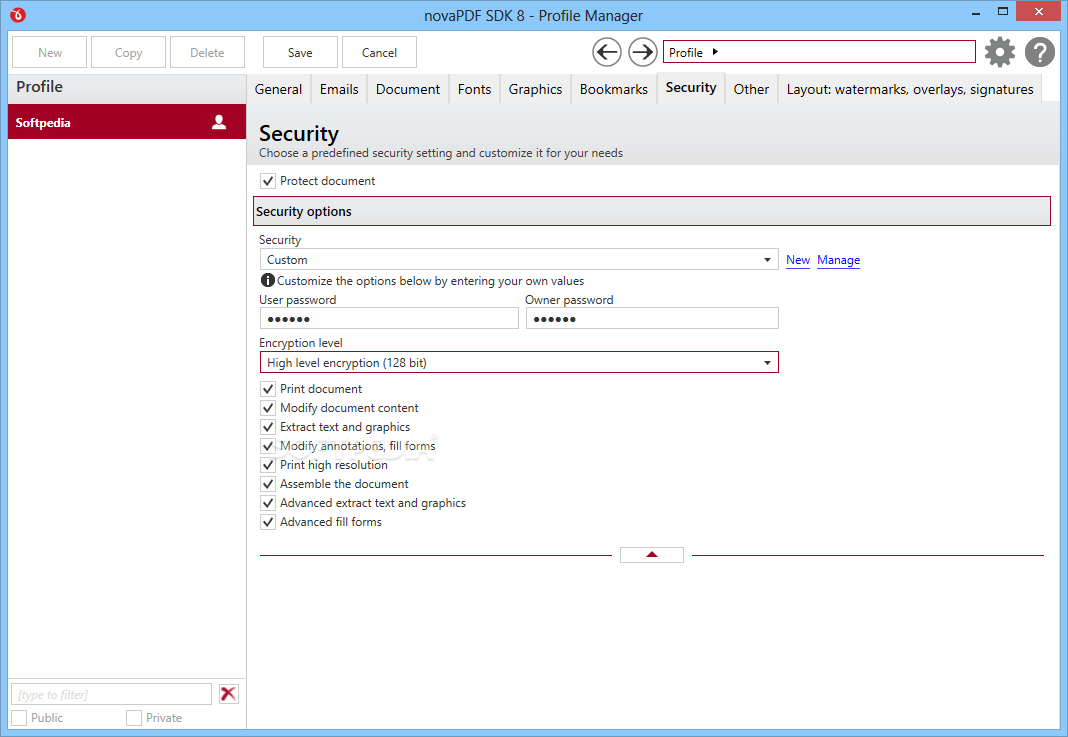Switch to the Graphics tab
The image size is (1068, 737).
tap(535, 89)
